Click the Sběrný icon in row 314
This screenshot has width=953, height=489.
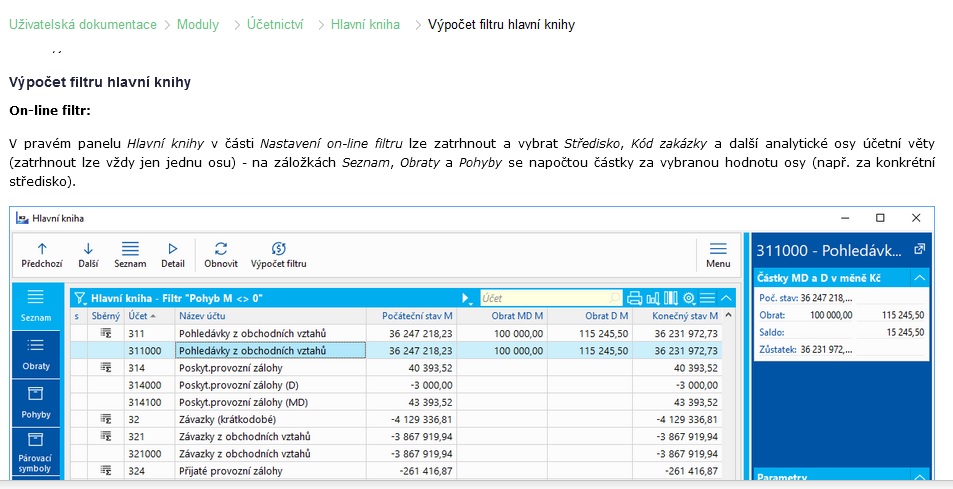106,368
